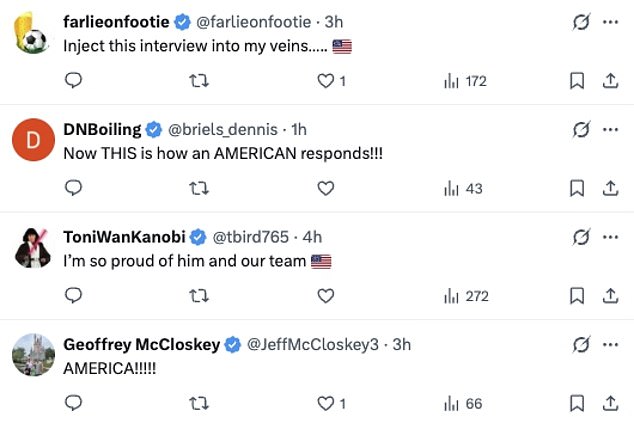Retweet Geoffrey McCloskey's tweet
This screenshot has height=423, width=634.
pyautogui.click(x=198, y=403)
